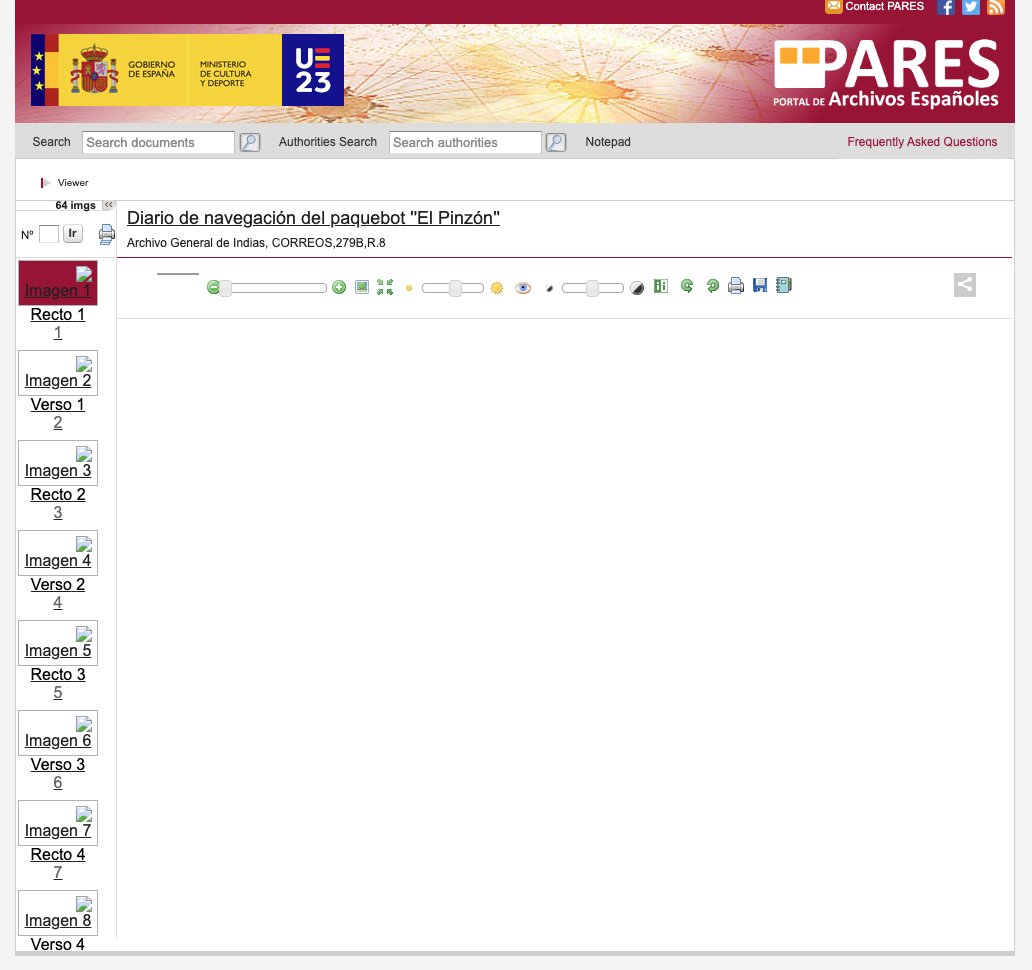The width and height of the screenshot is (1032, 970).
Task: Click the fit-to-window green arrows icon
Action: (x=385, y=287)
